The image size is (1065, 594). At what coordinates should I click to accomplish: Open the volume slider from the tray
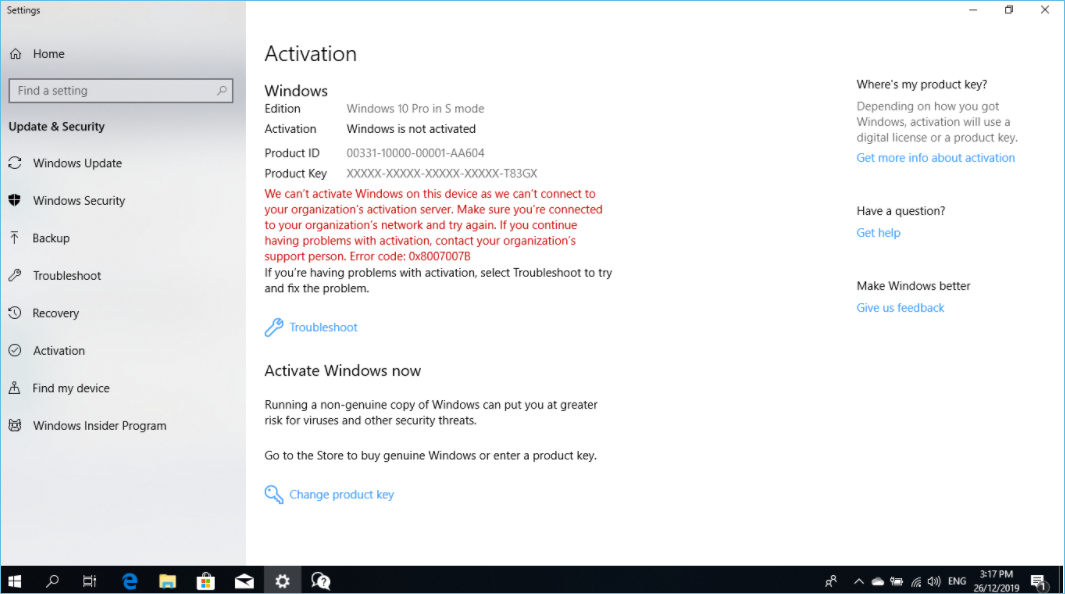click(933, 580)
